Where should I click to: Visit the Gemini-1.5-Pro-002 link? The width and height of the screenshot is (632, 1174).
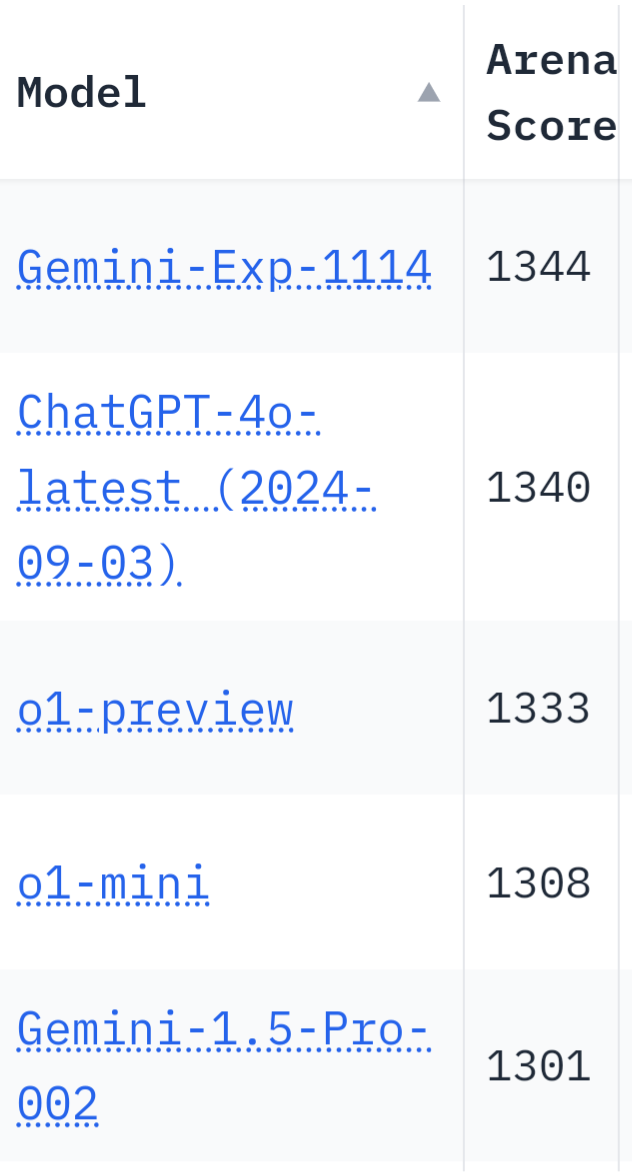tap(223, 1030)
